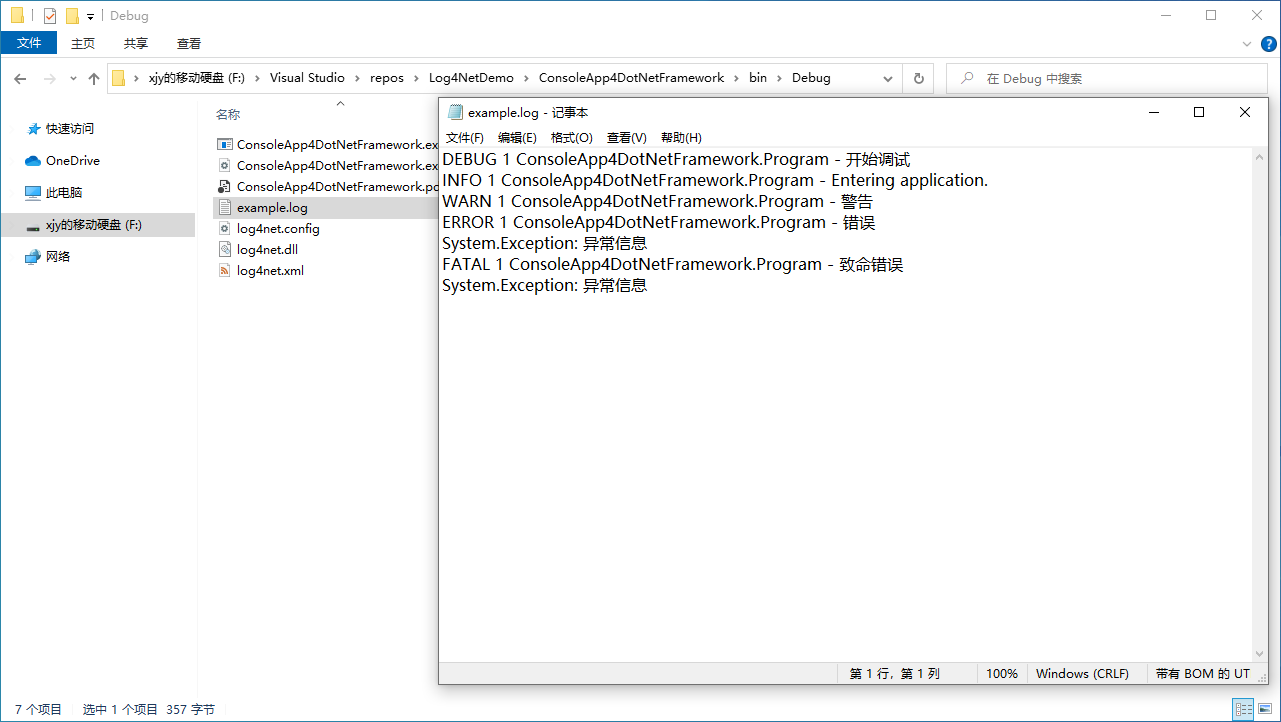
Task: Open Notepad 查看(V) menu
Action: tap(627, 138)
